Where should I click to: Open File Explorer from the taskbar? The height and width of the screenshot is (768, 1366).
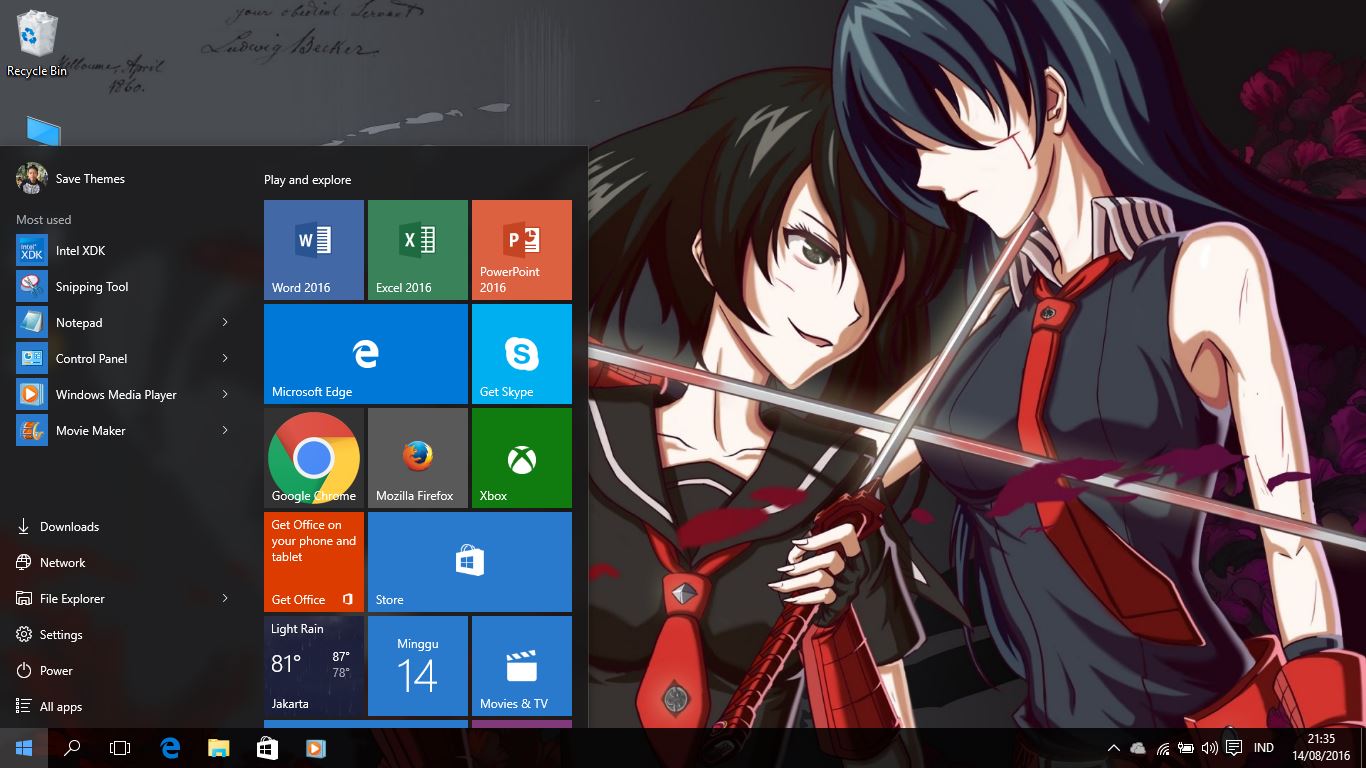[218, 748]
